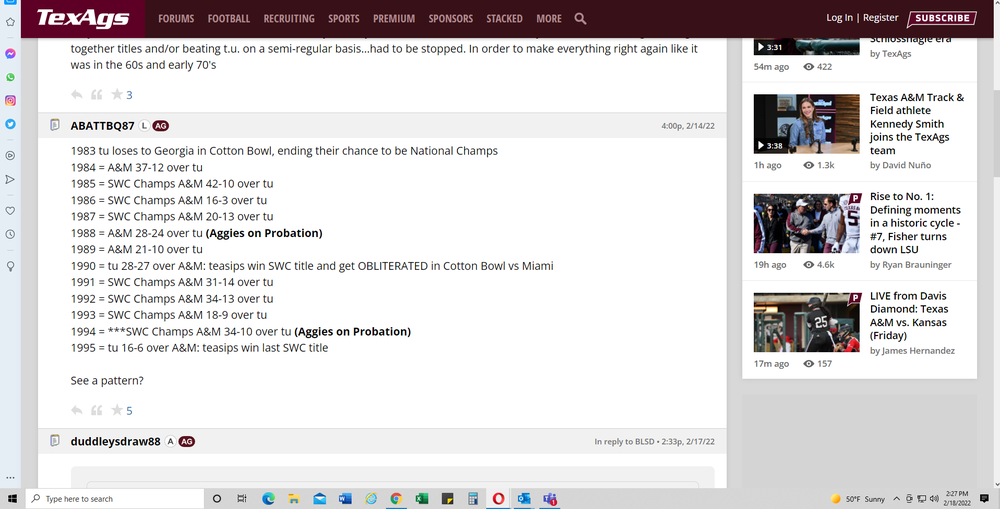This screenshot has width=1000, height=509.
Task: Open Twitter from the Opera sidebar
Action: click(x=10, y=124)
